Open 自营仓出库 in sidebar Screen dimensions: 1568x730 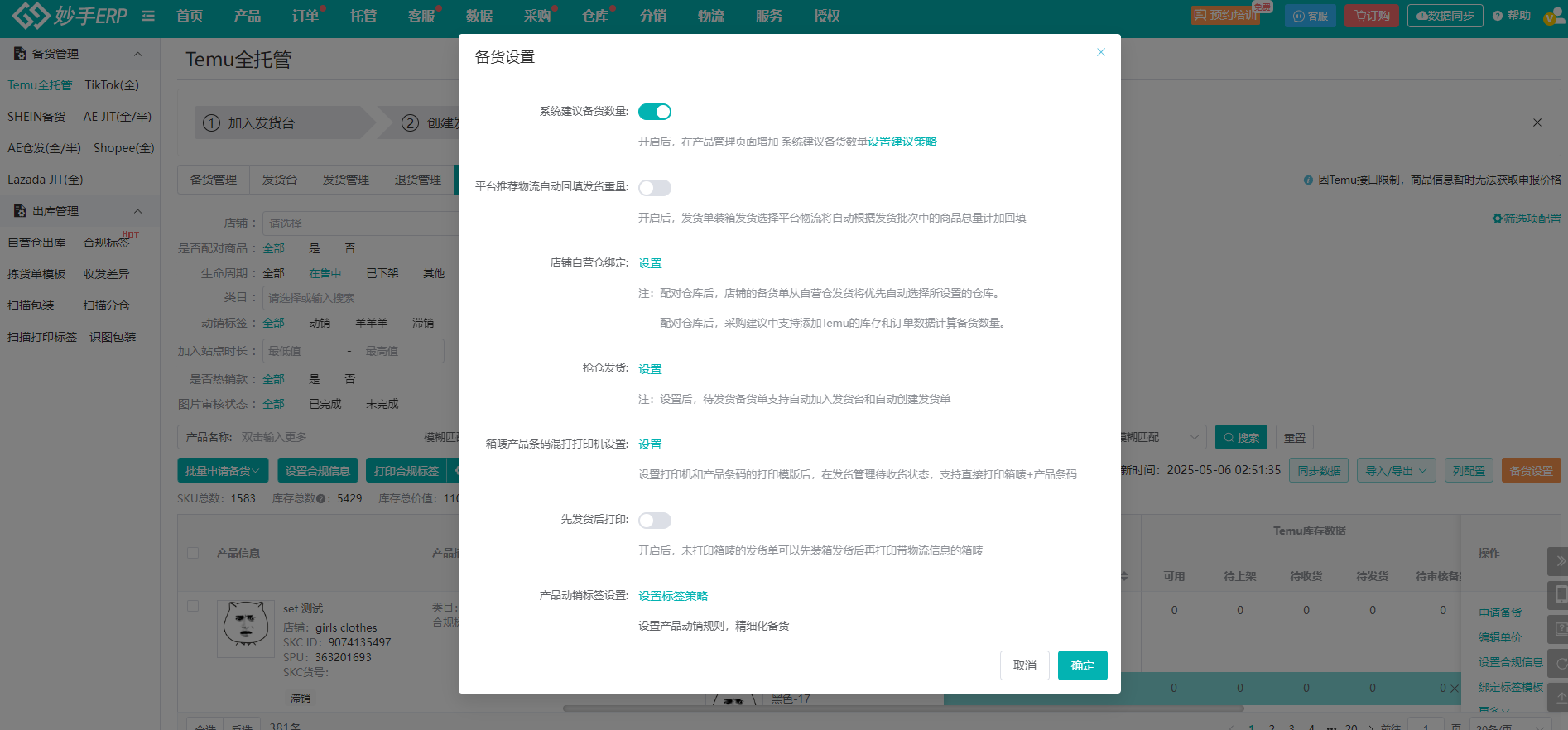click(x=36, y=243)
